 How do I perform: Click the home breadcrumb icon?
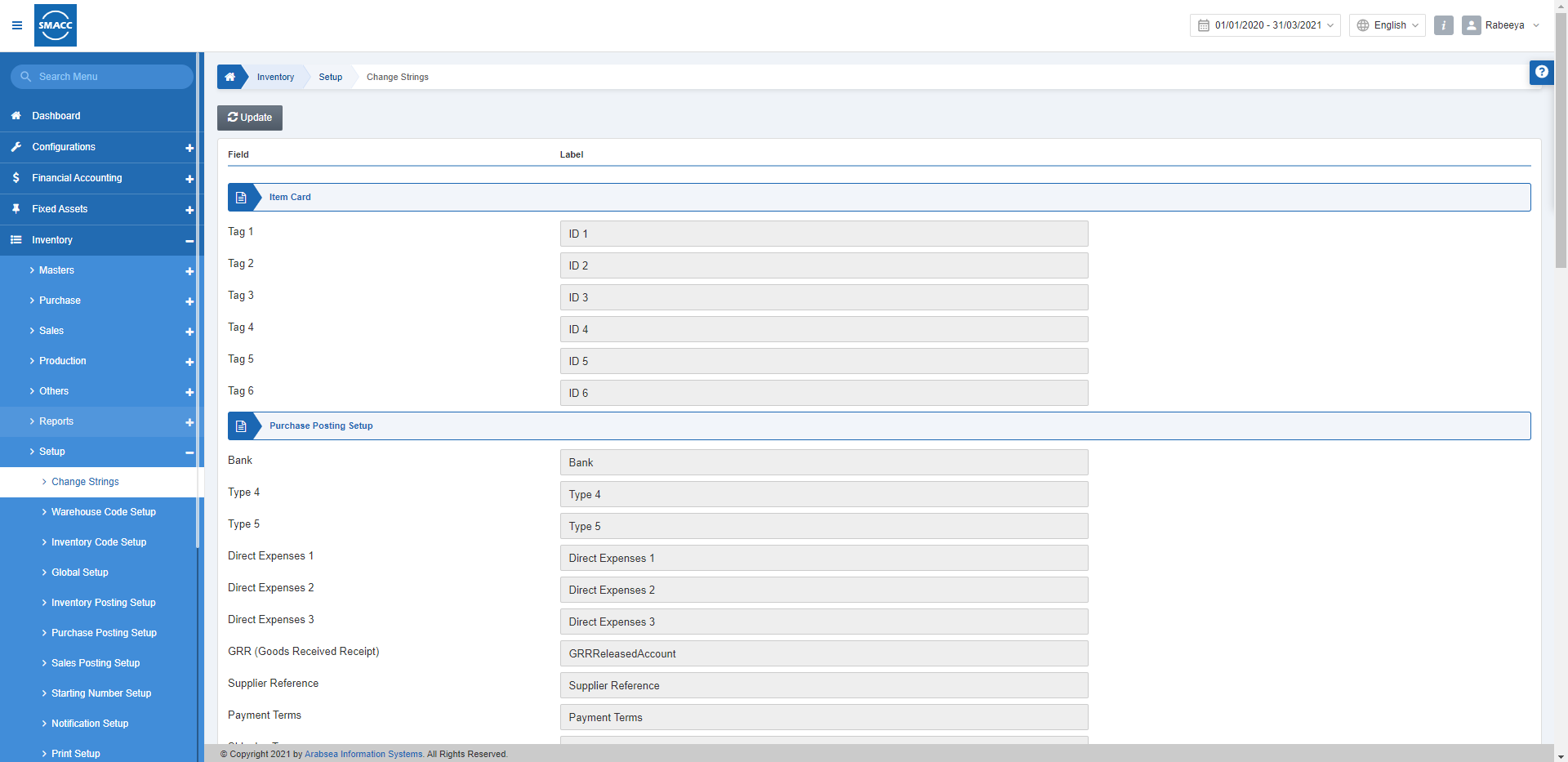click(229, 77)
